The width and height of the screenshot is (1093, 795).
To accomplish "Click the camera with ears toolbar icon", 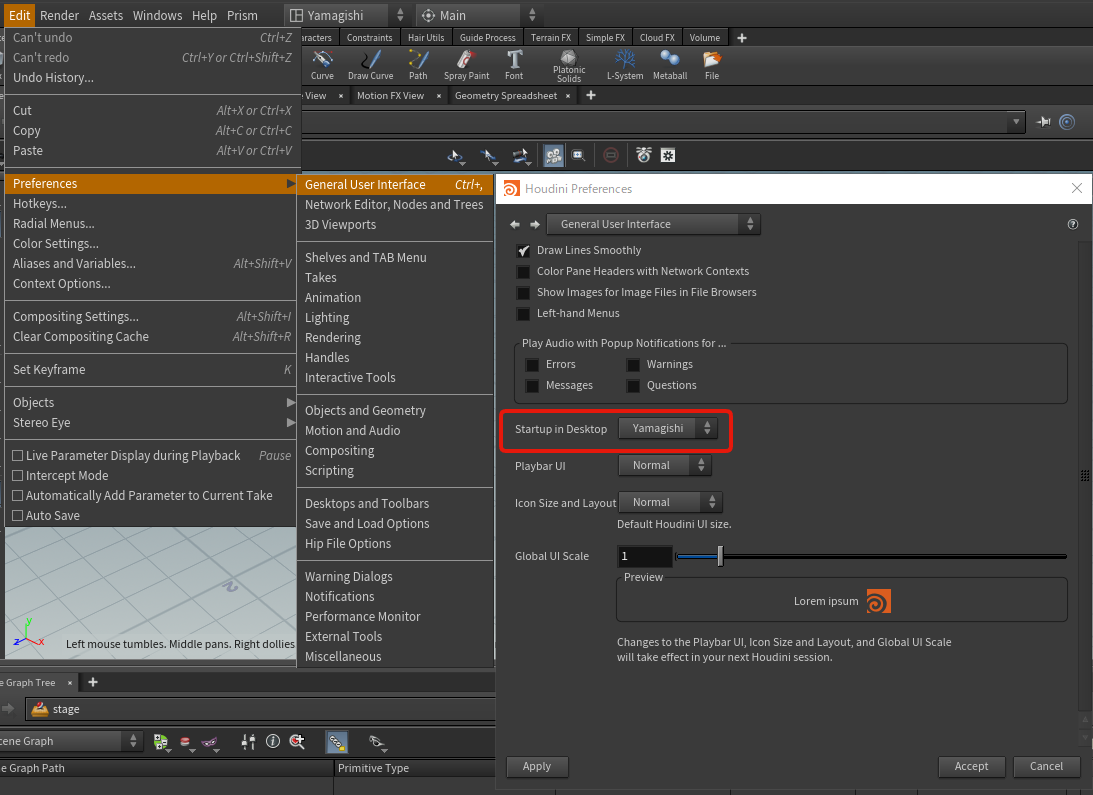I will tap(643, 155).
